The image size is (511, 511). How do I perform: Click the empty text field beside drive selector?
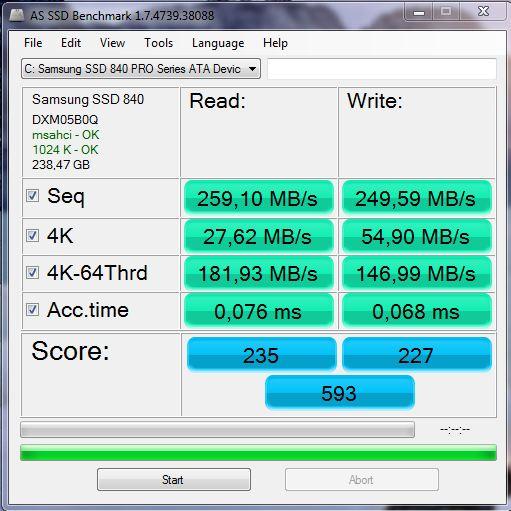382,69
